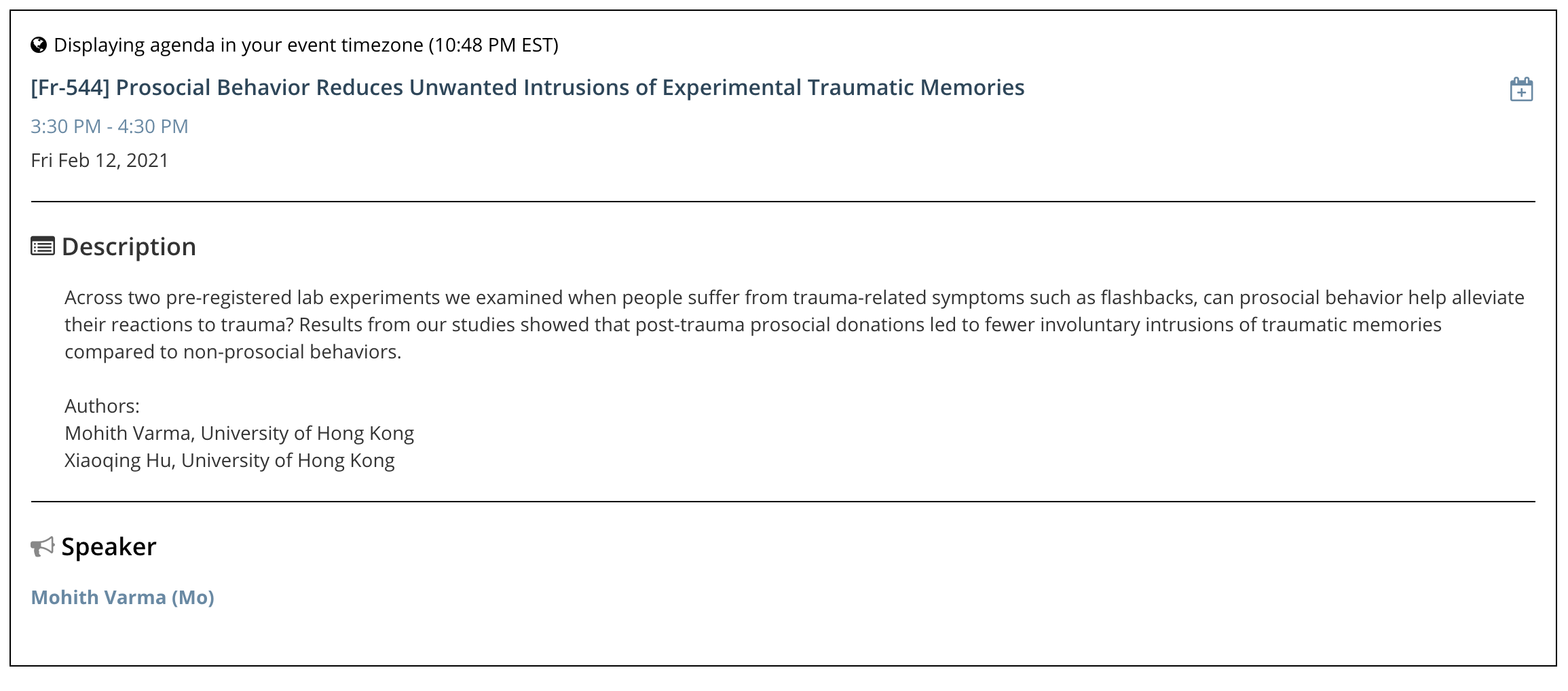Open the [Fr-544] Prosocial Behavior session title
The image size is (1568, 691).
pos(528,88)
